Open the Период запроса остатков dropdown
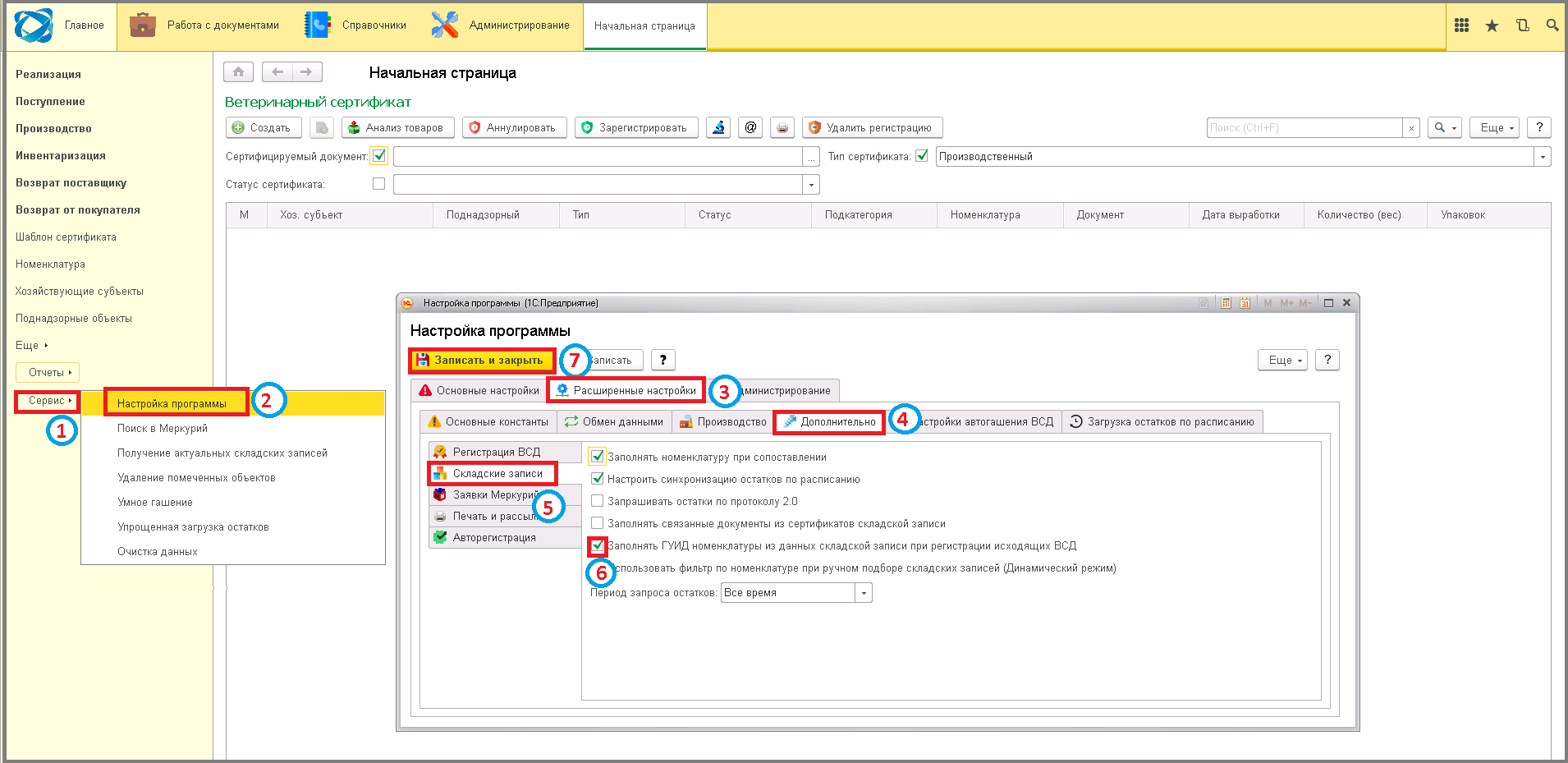This screenshot has height=763, width=1568. 864,593
